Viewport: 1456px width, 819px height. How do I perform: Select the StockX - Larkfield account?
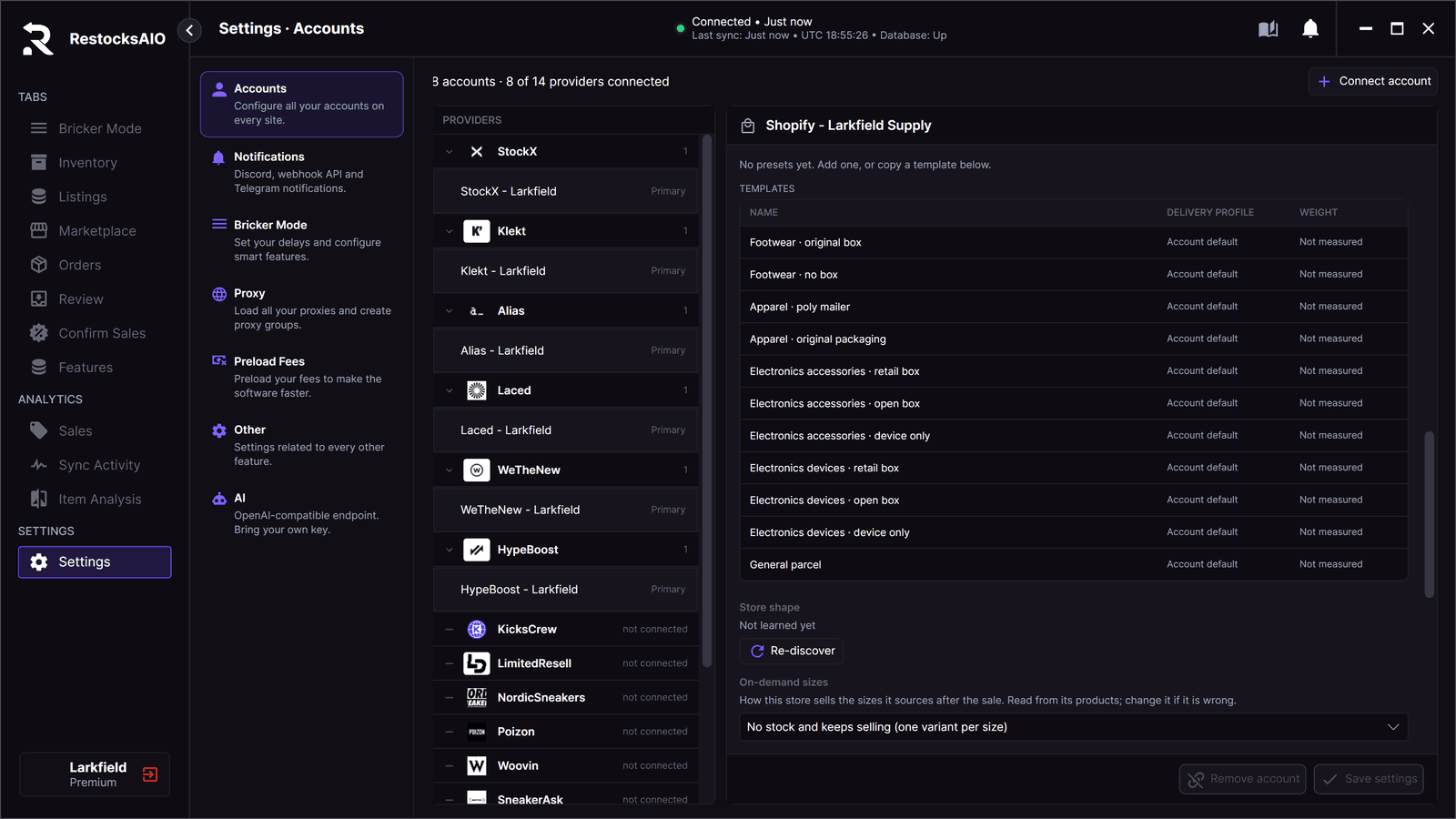(x=566, y=191)
